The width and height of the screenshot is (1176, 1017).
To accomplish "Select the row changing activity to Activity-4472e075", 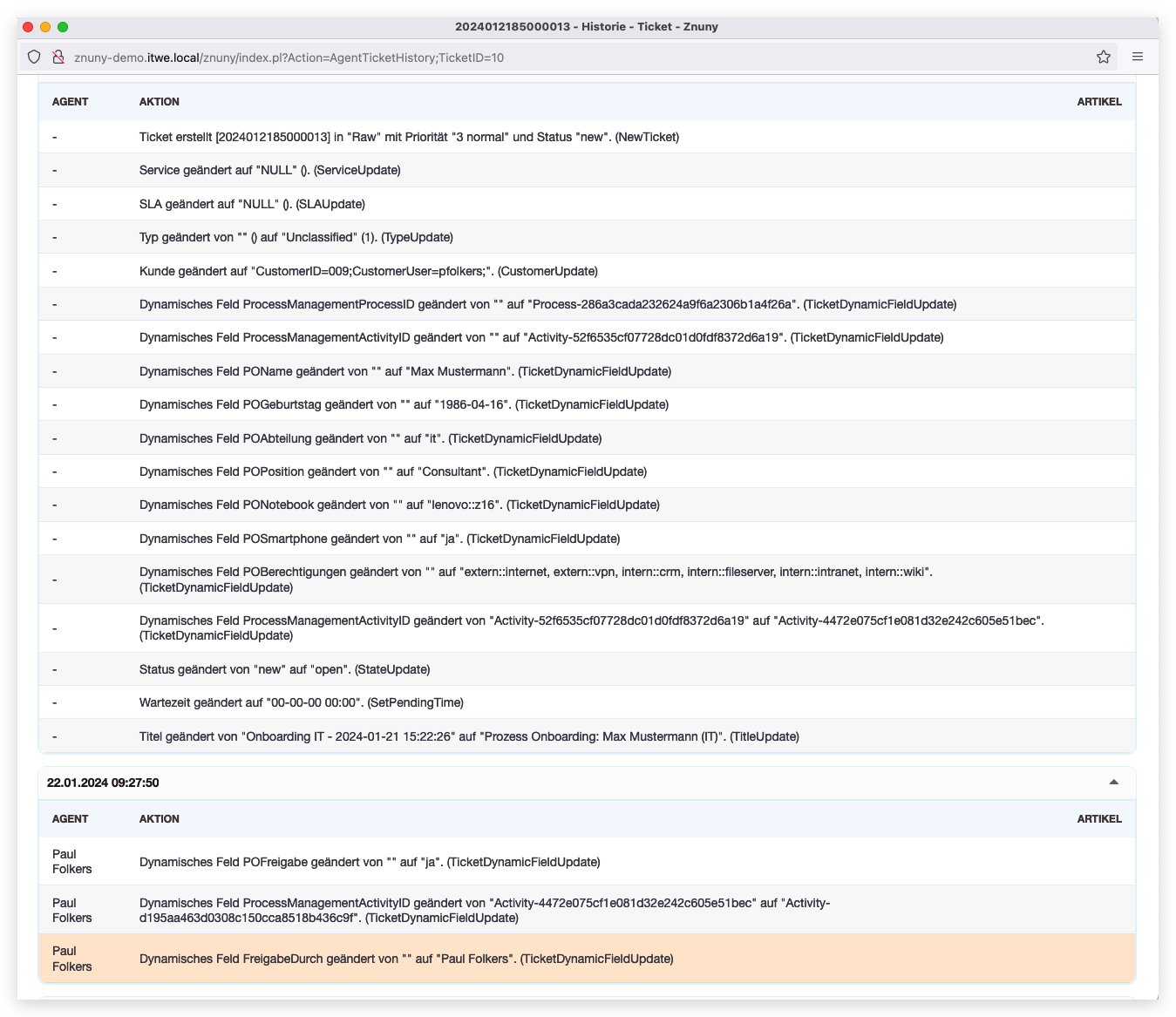I will coord(587,628).
